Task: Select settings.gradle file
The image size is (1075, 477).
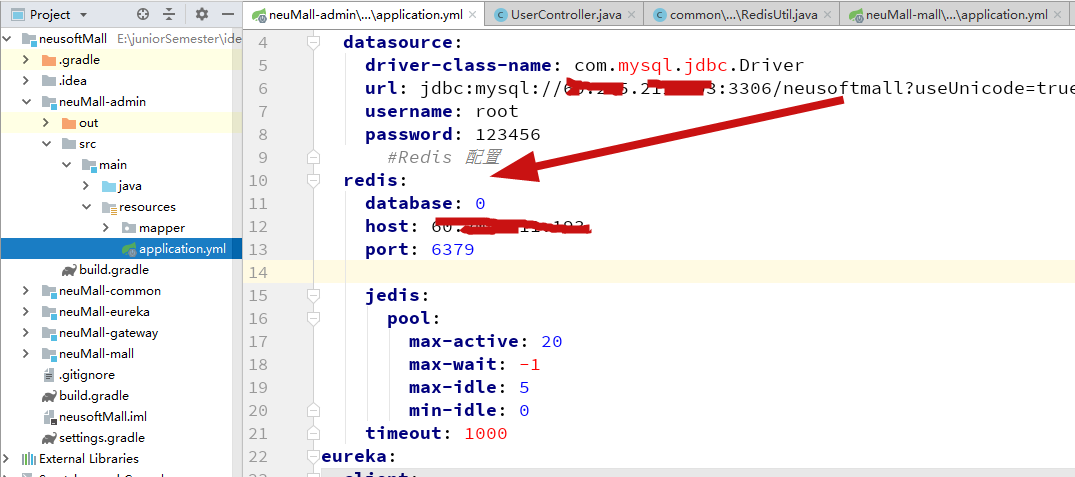Action: (x=101, y=438)
